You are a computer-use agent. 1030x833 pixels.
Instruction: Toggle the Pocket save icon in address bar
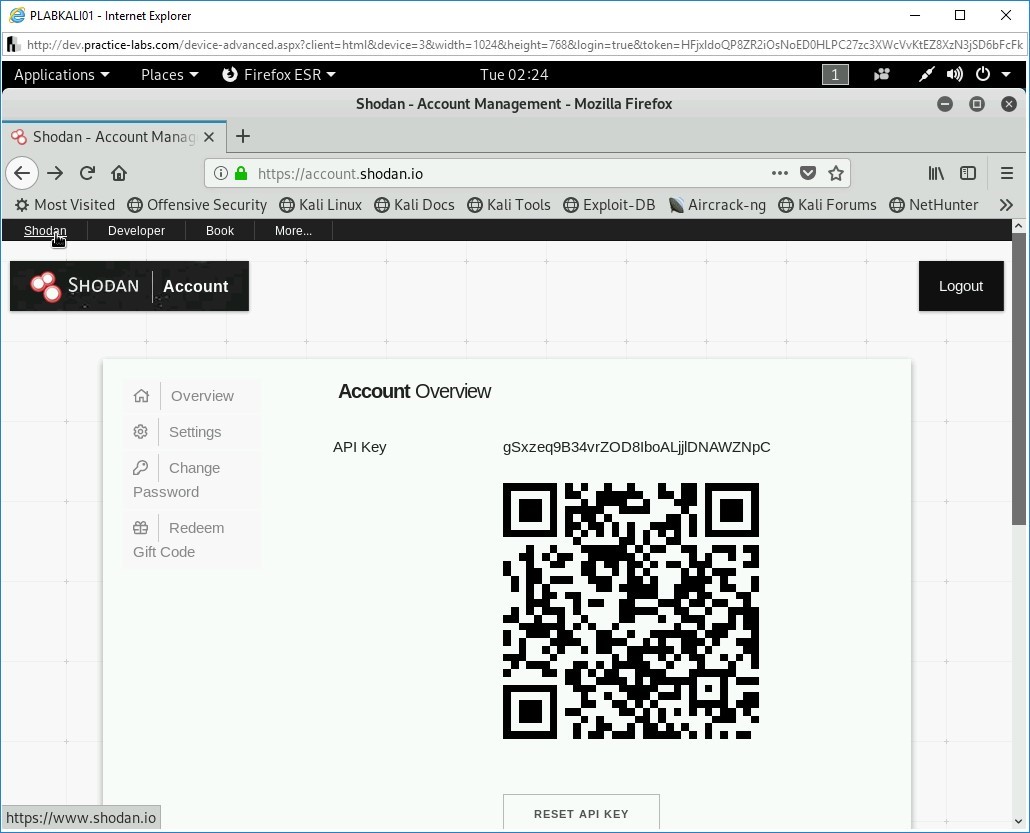point(808,173)
